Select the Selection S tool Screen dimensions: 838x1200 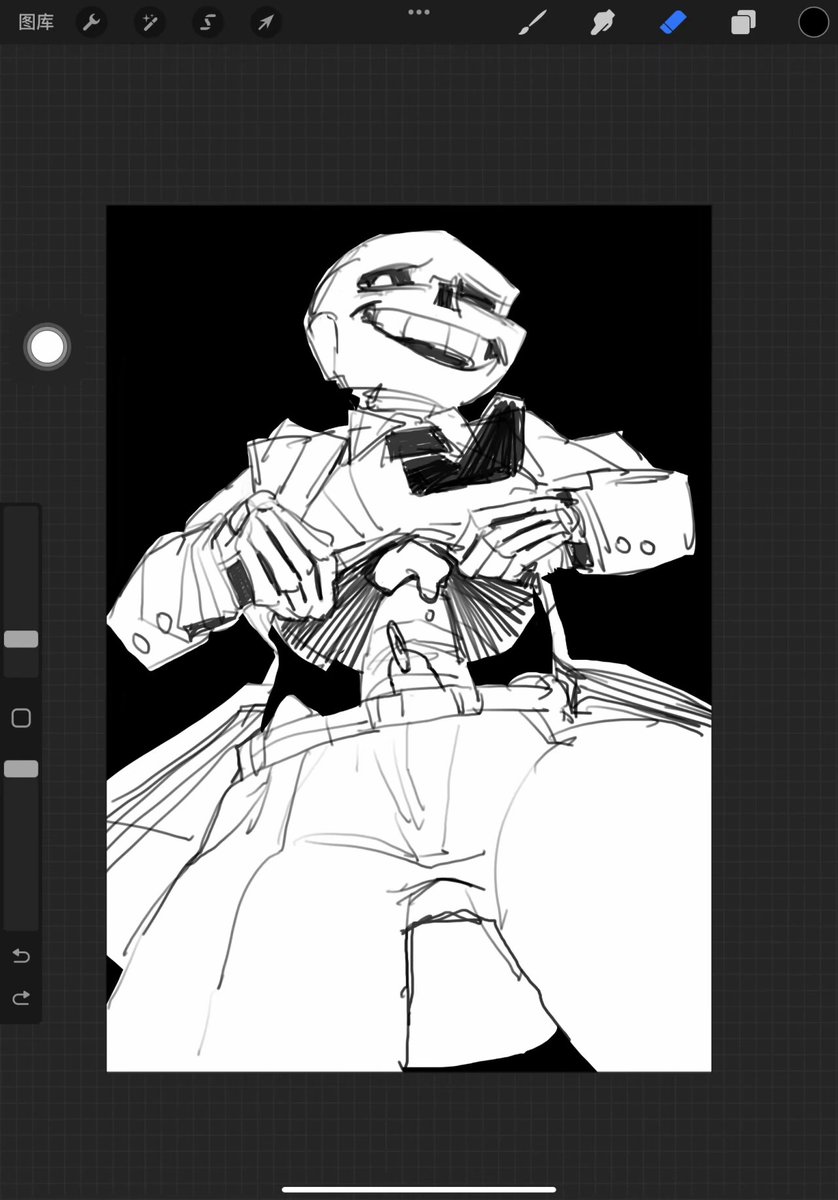[208, 22]
